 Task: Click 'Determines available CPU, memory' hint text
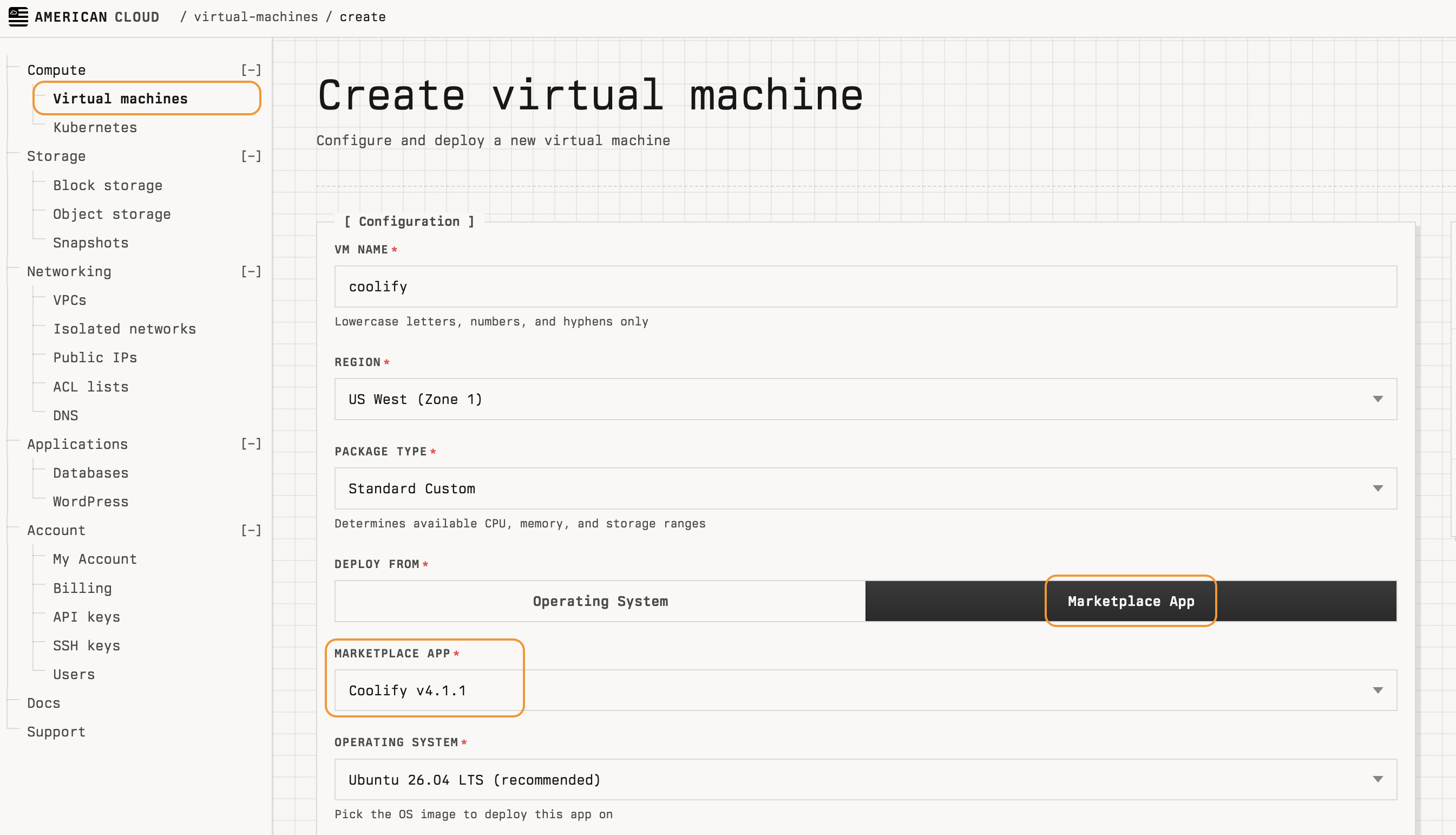click(x=520, y=524)
